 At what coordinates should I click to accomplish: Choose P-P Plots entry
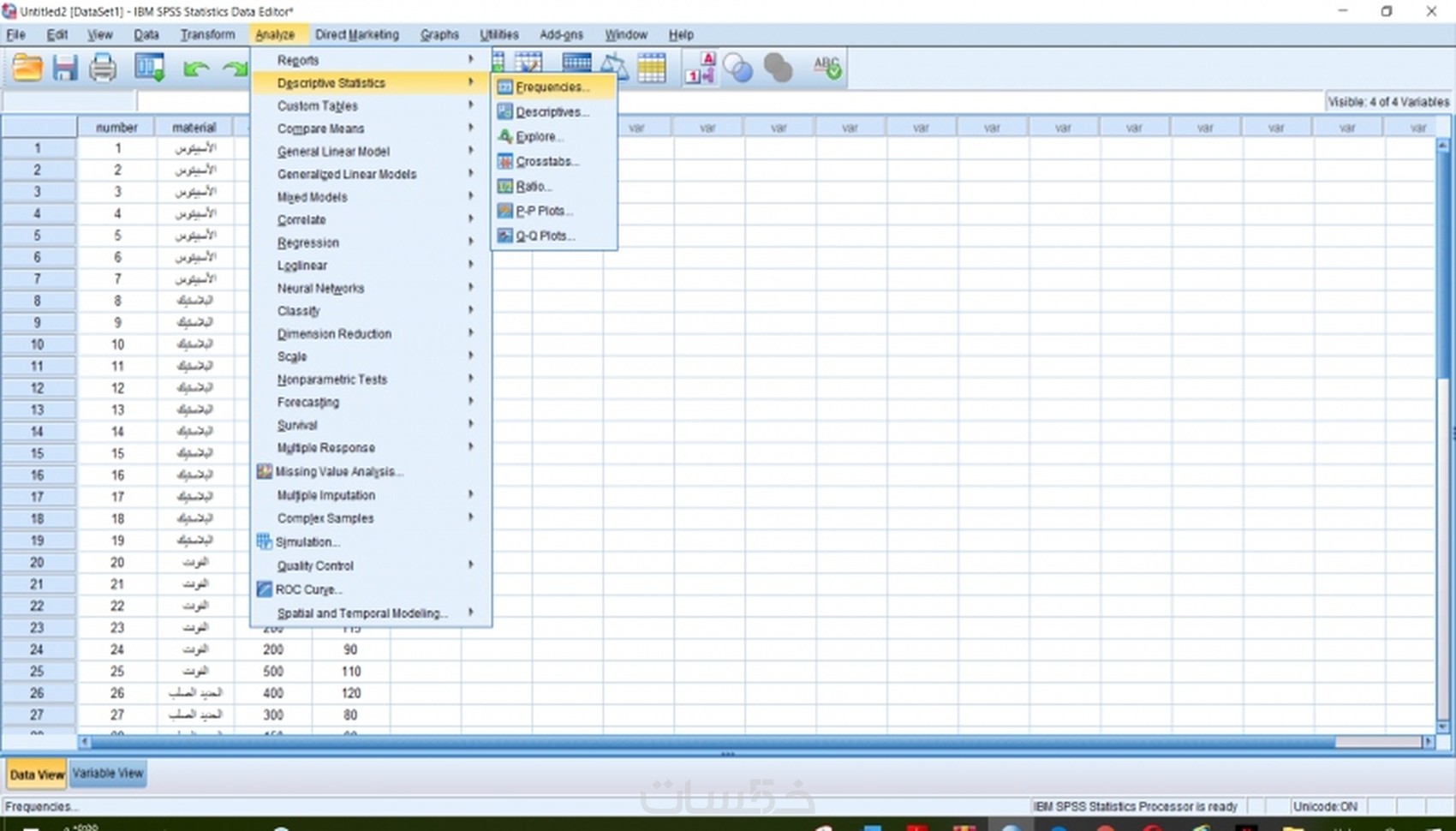point(553,212)
